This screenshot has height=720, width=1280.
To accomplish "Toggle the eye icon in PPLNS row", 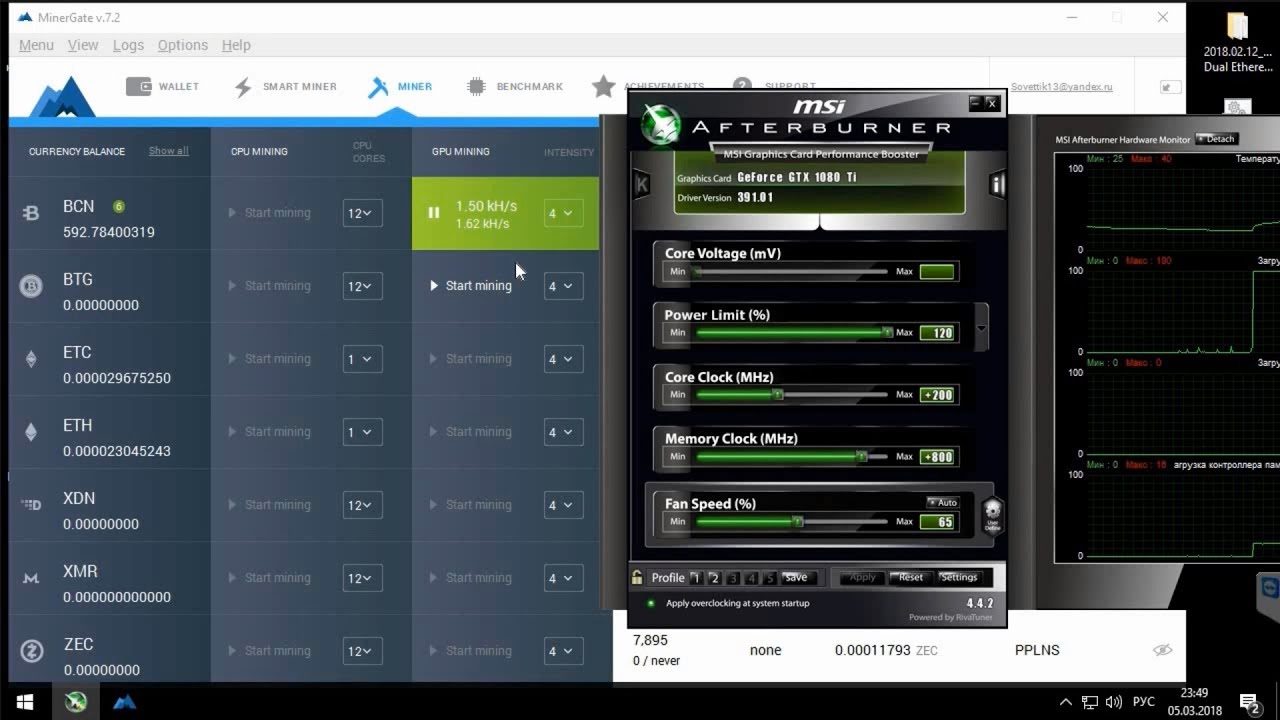I will pyautogui.click(x=1162, y=650).
